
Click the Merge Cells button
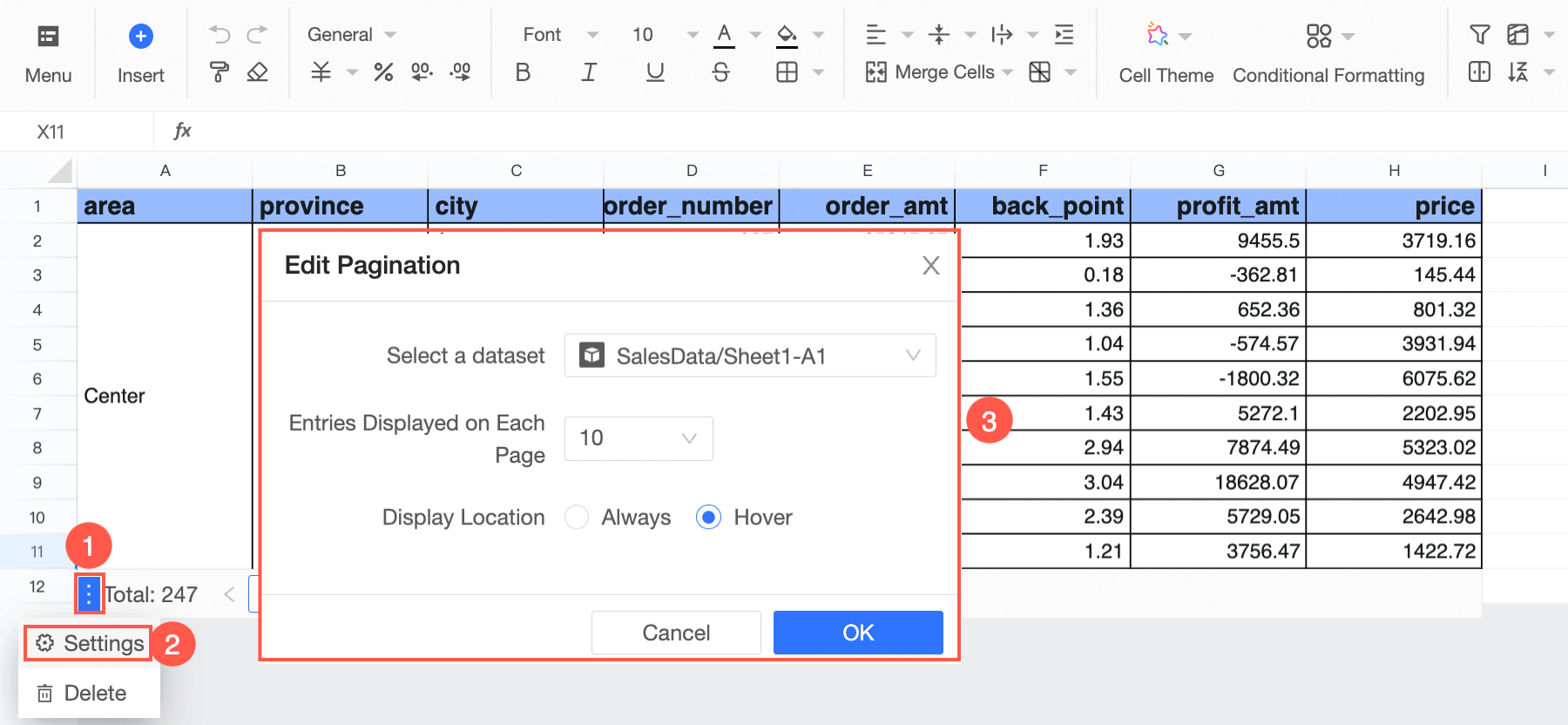[x=929, y=71]
